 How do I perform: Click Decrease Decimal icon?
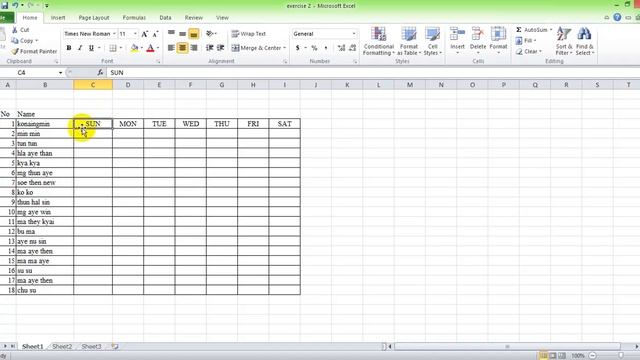[353, 48]
